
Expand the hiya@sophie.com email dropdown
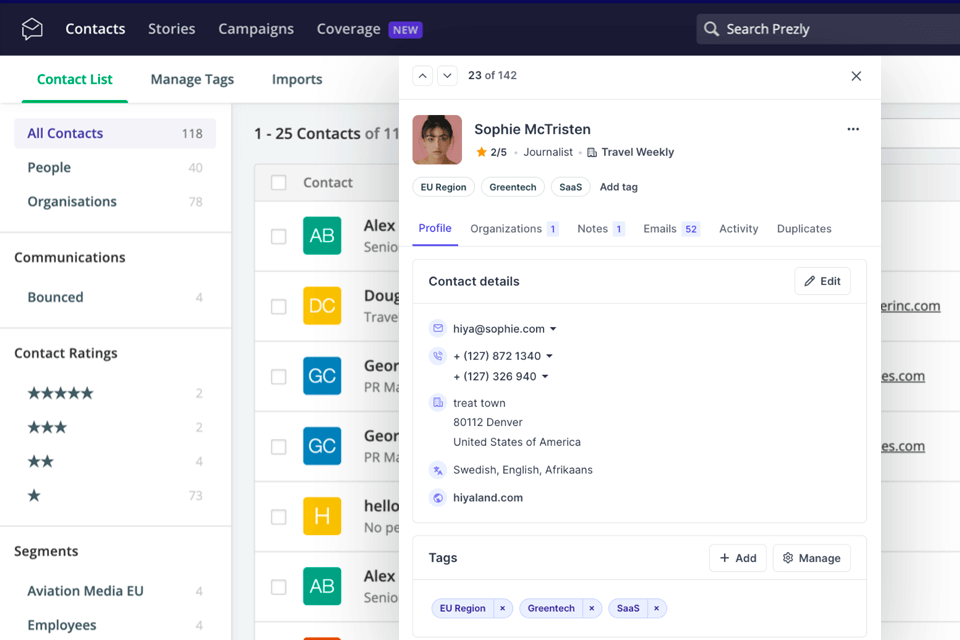pos(553,329)
